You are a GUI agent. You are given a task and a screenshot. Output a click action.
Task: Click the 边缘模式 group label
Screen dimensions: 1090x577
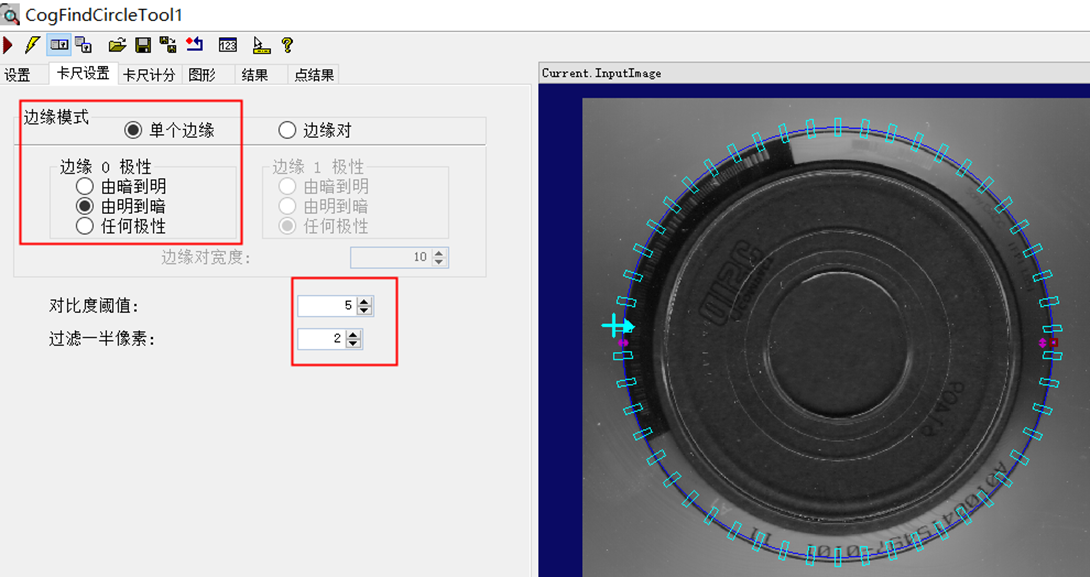[56, 117]
